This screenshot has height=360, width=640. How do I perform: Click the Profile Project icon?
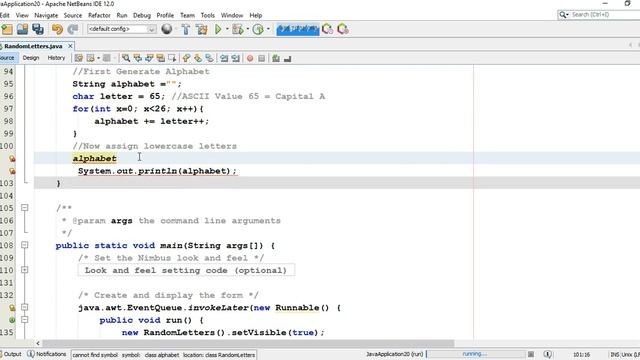[258, 29]
